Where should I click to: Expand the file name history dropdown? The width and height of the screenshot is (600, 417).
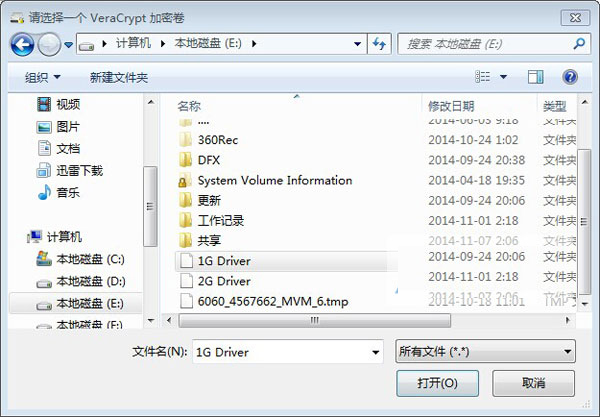[x=375, y=352]
